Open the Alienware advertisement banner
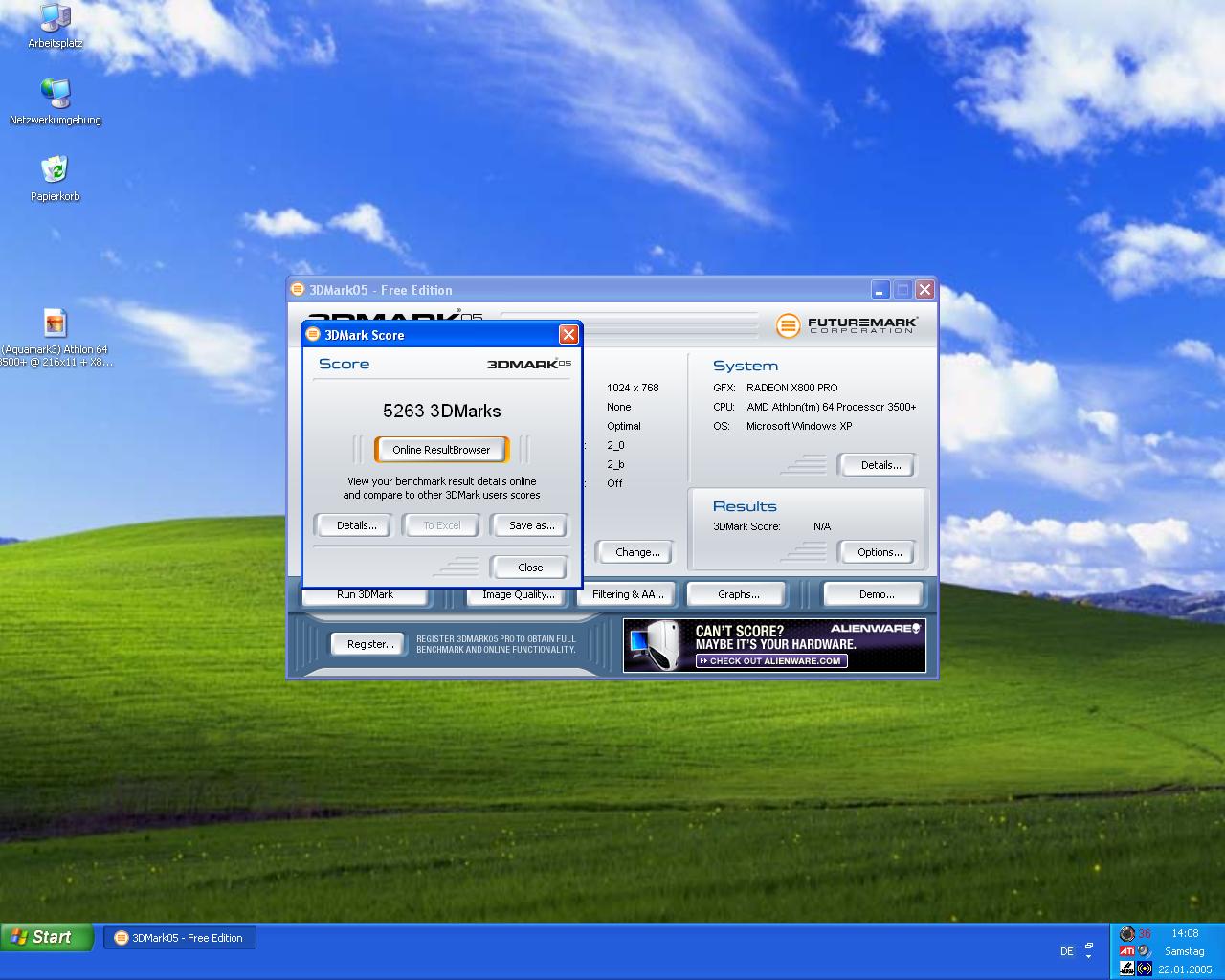This screenshot has height=980, width=1225. [774, 645]
